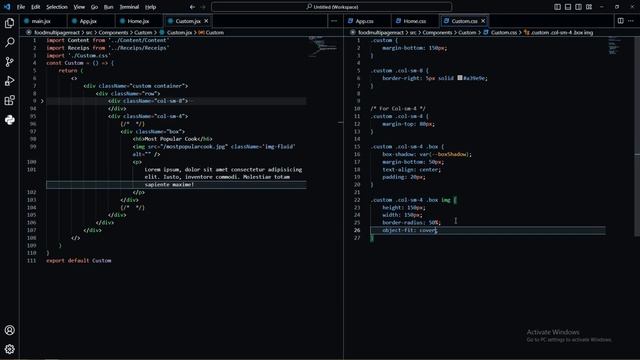Click the Untitled (Workspace) search box
The image size is (640, 360).
(x=331, y=7)
